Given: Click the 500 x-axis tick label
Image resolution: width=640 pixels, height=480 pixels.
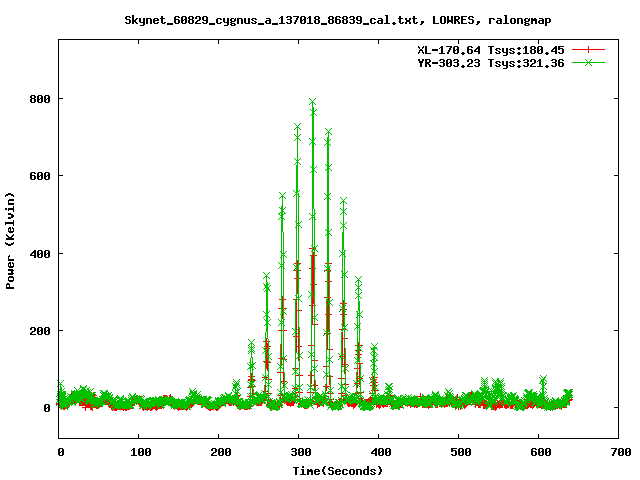Looking at the screenshot, I should pos(461,452).
